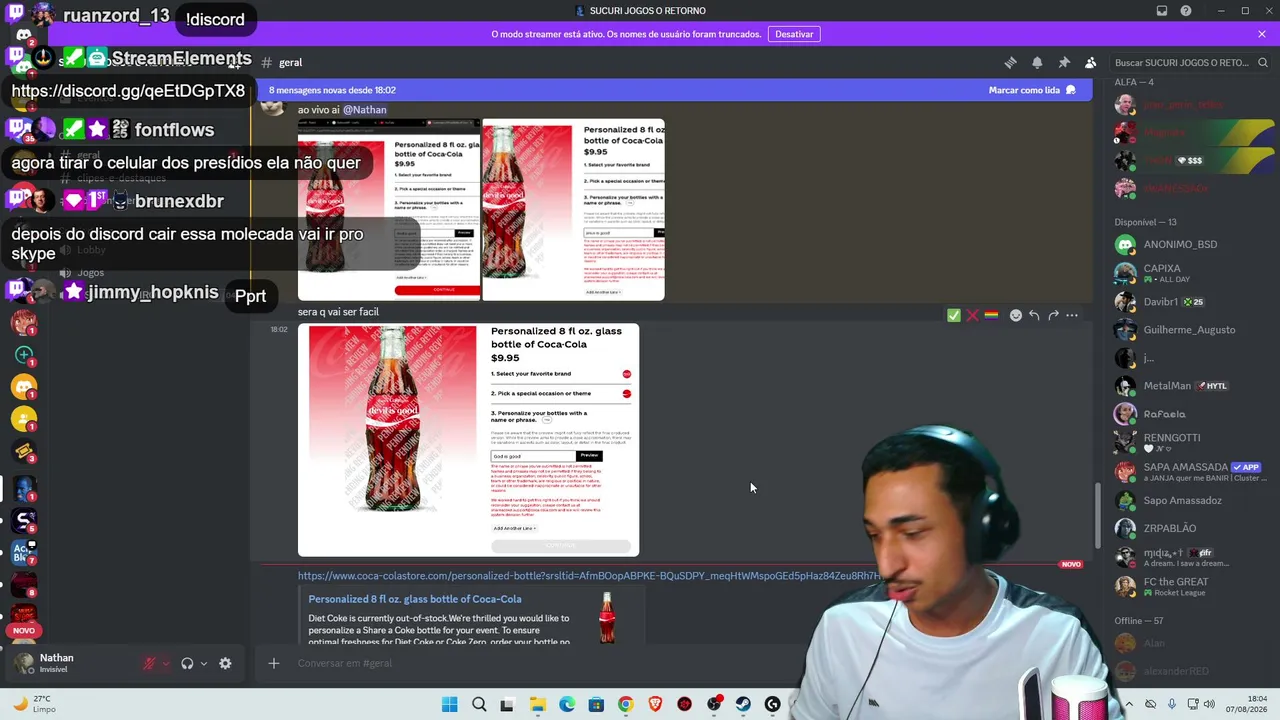Image resolution: width=1280 pixels, height=720 pixels.
Task: Open the first small Coca-Cola screenshot attachment
Action: click(389, 210)
